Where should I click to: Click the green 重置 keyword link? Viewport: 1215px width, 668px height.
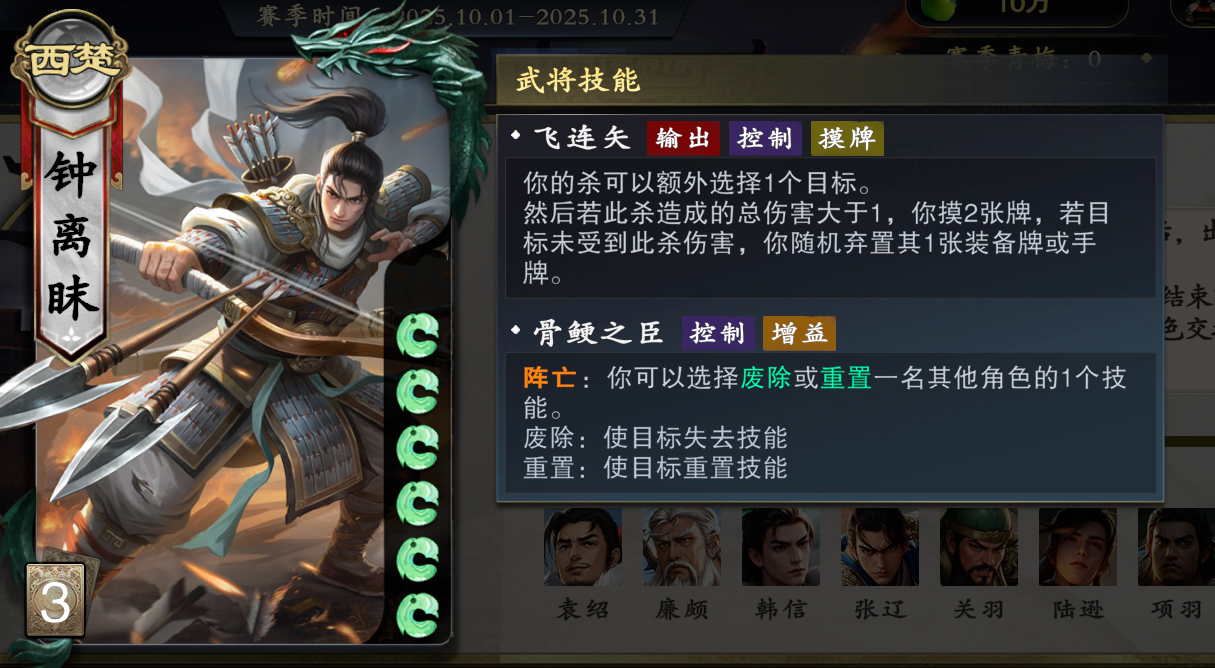click(x=845, y=378)
